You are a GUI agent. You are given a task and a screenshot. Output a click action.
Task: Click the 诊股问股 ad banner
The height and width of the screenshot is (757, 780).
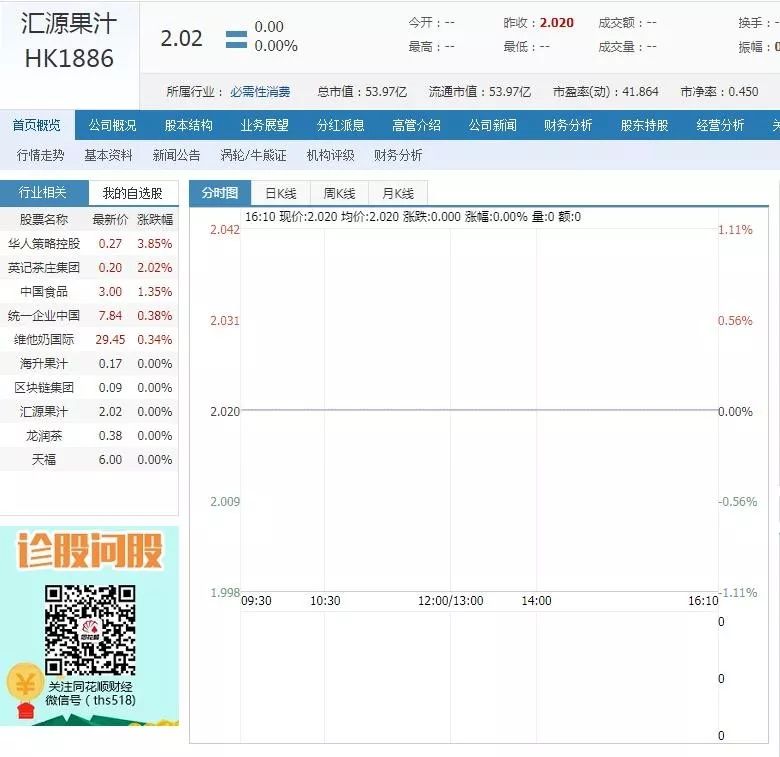tap(89, 626)
